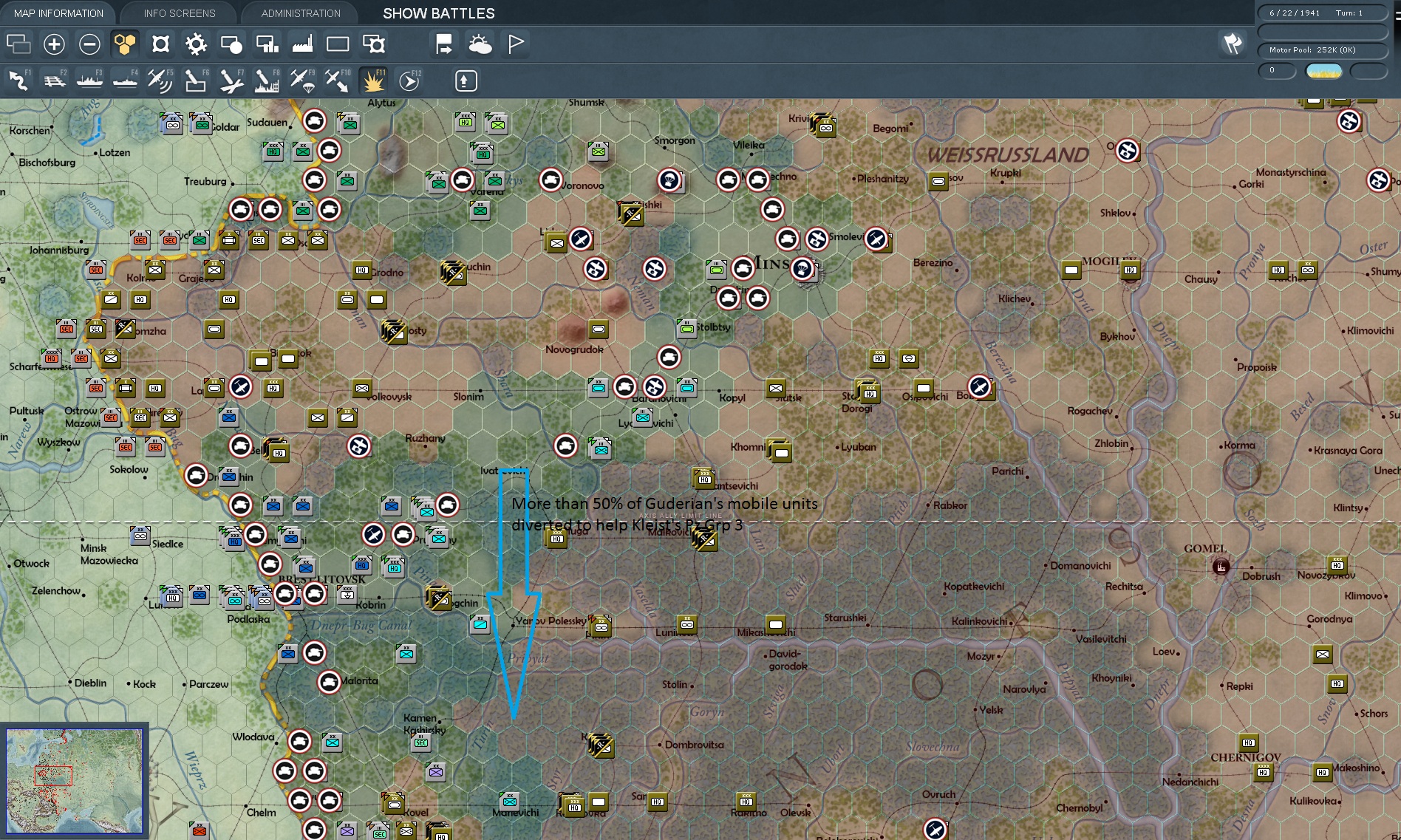Click the pill showing 0
1401x840 pixels.
tap(1277, 71)
